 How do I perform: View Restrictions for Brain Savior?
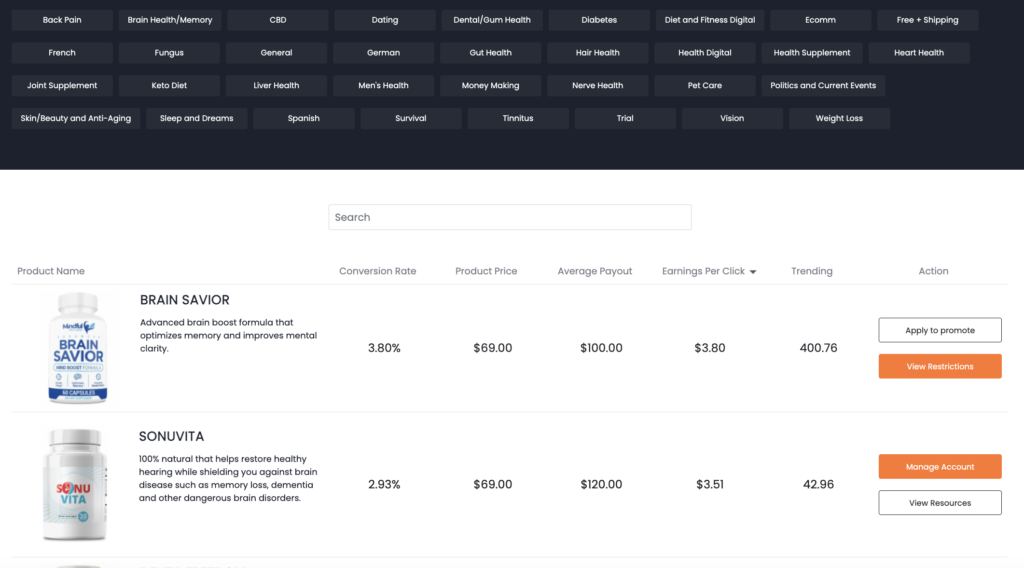click(940, 366)
